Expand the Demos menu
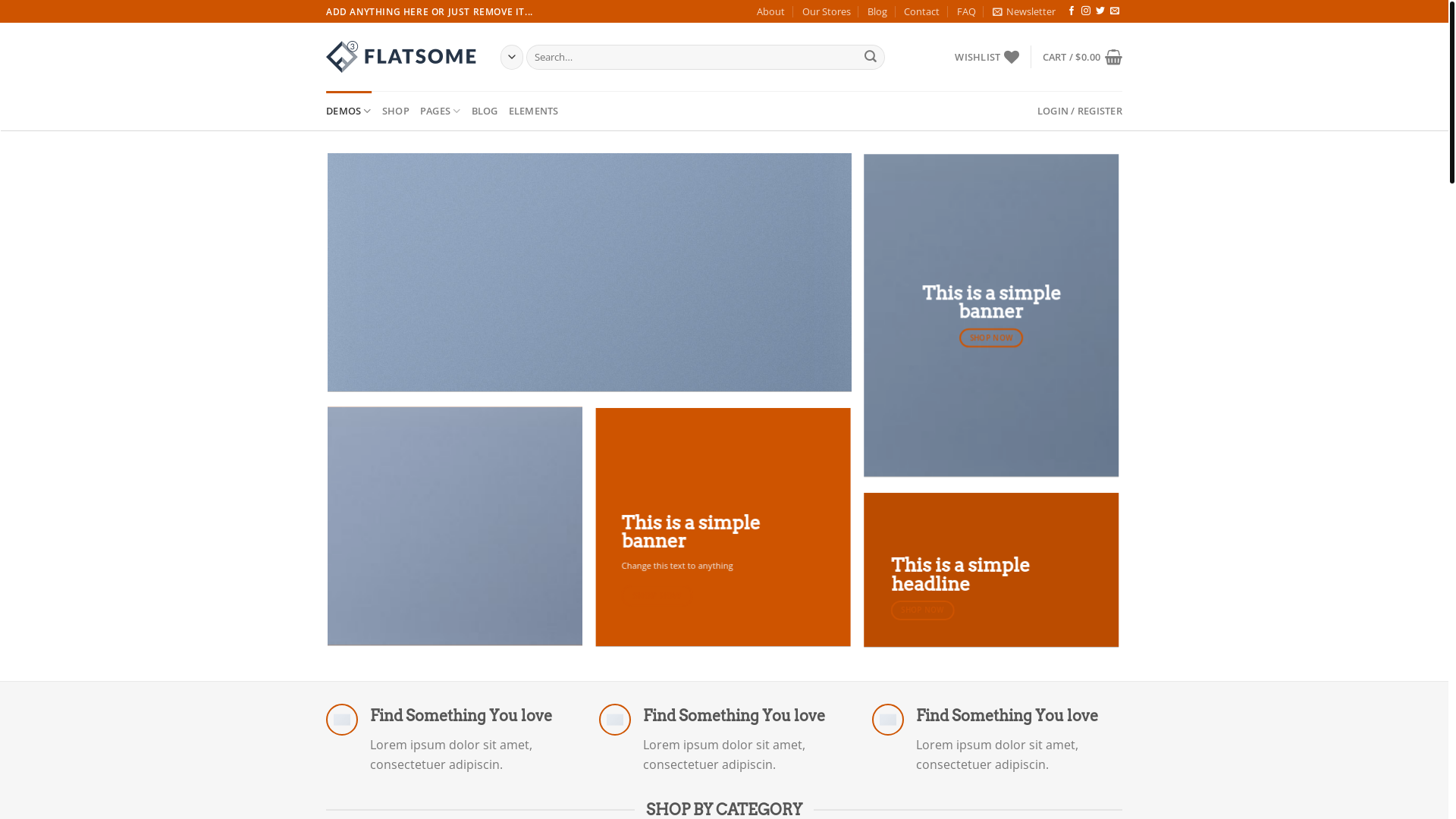Viewport: 1456px width, 819px height. (349, 111)
